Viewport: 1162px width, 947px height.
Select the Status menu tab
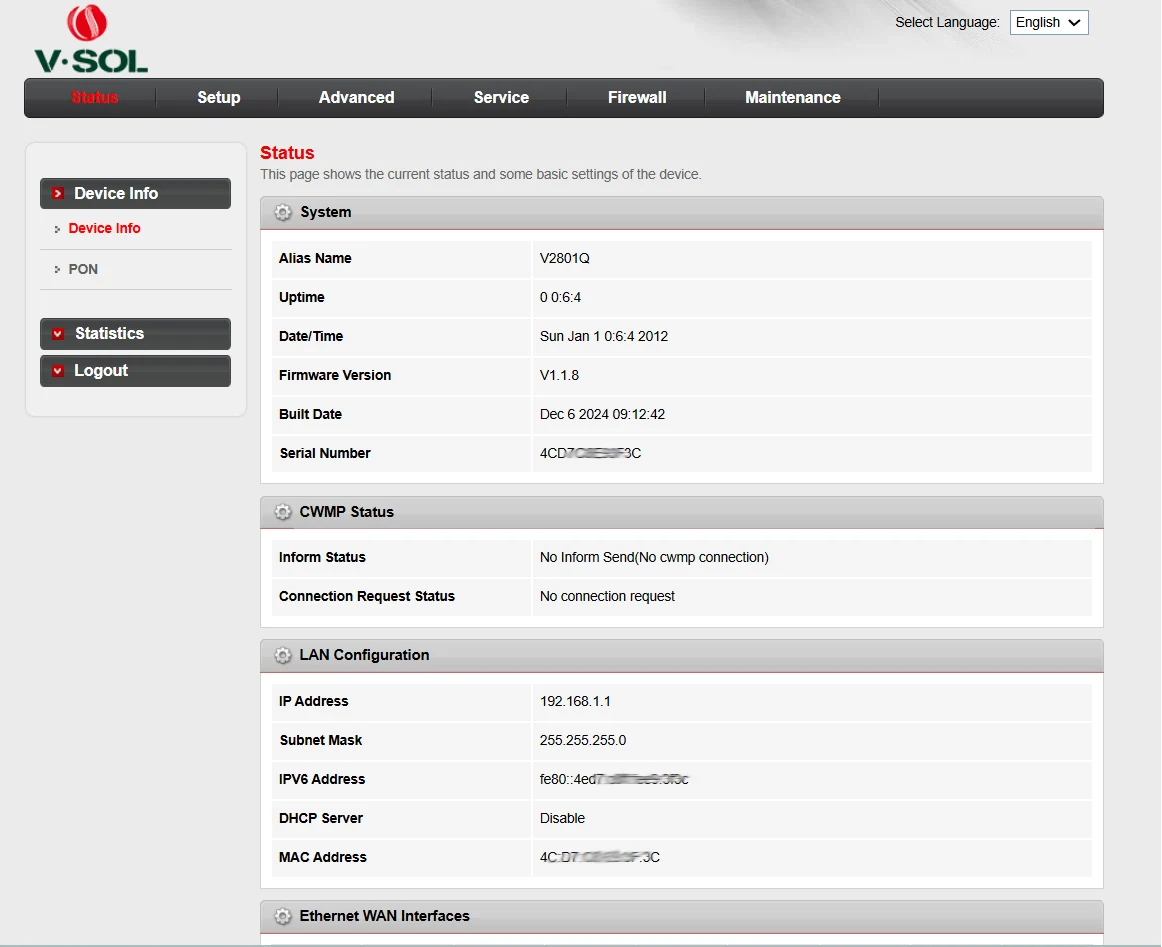[x=95, y=98]
